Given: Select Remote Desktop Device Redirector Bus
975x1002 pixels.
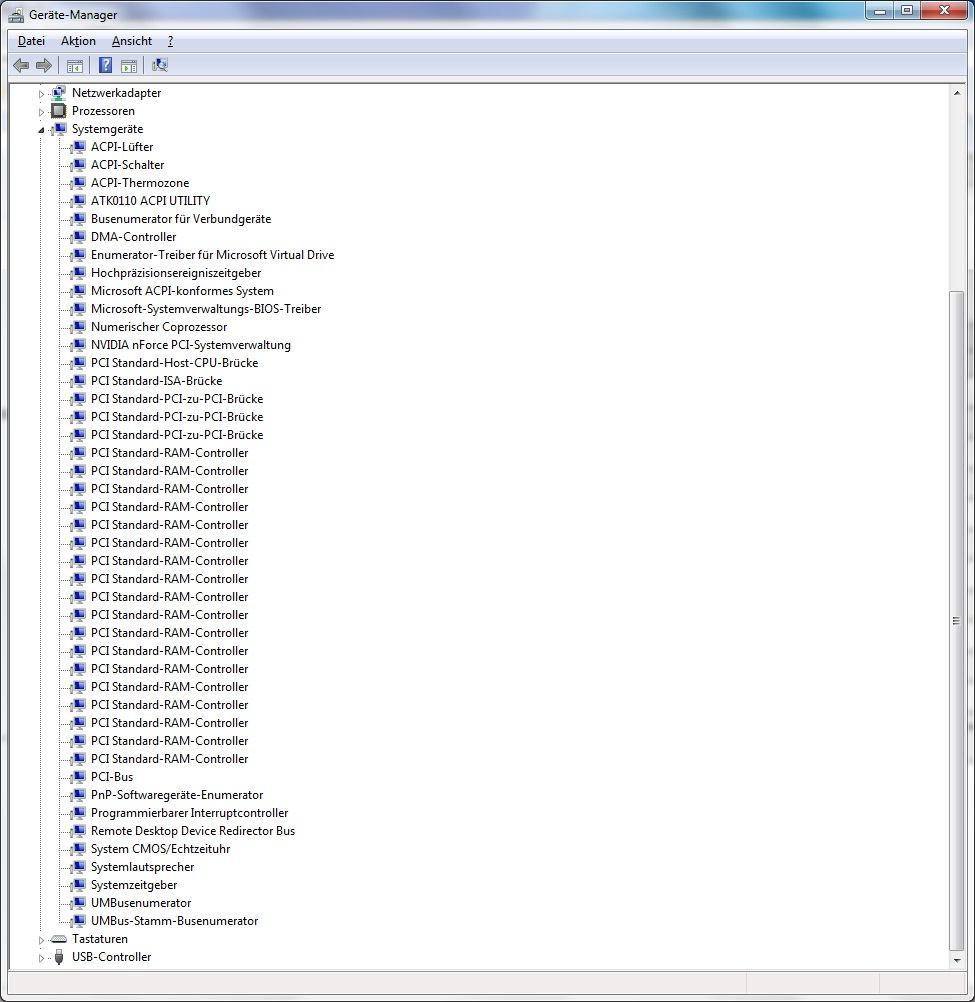Looking at the screenshot, I should tap(193, 831).
